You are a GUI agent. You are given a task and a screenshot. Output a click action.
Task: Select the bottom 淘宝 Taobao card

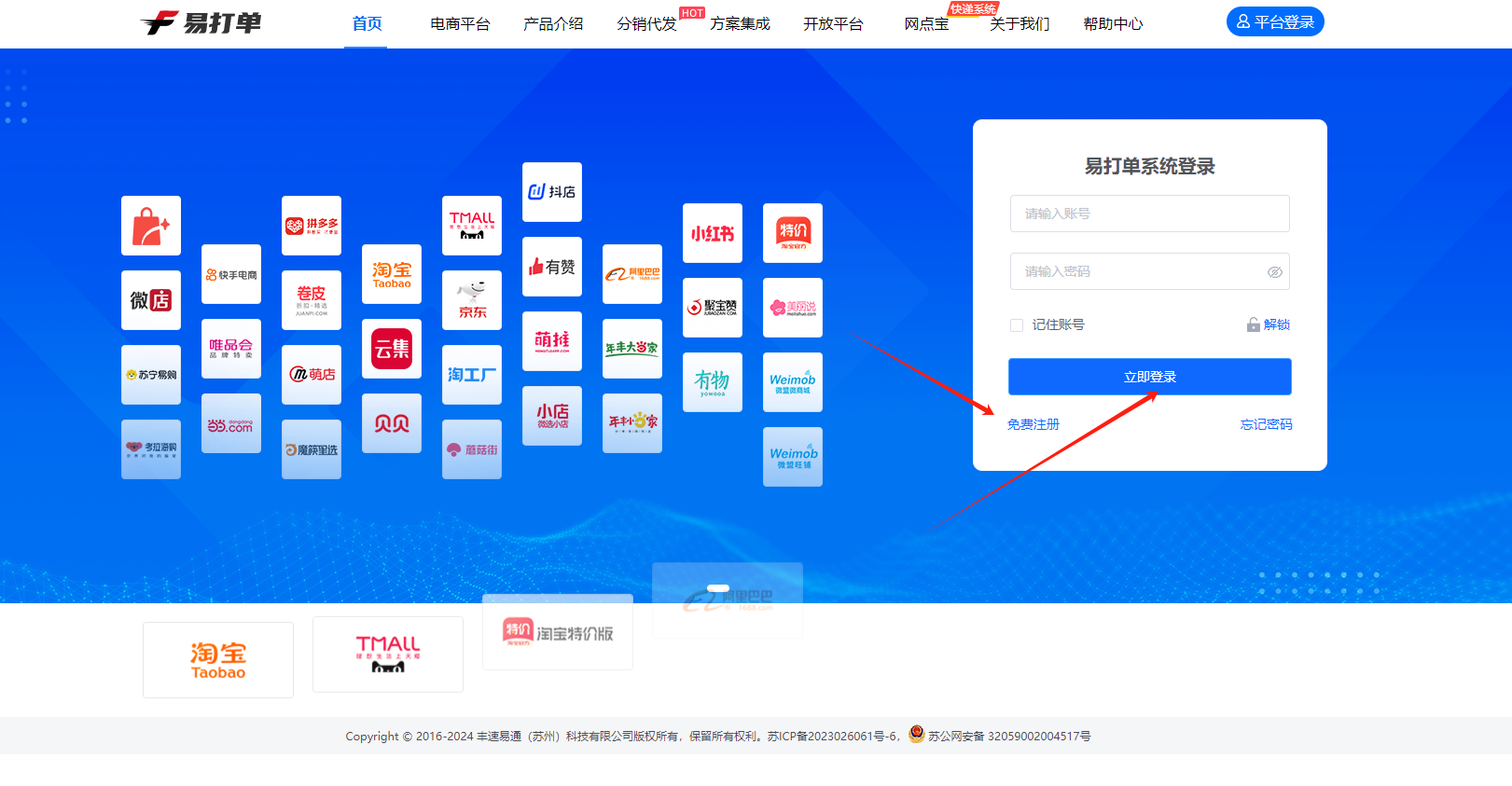coord(218,660)
